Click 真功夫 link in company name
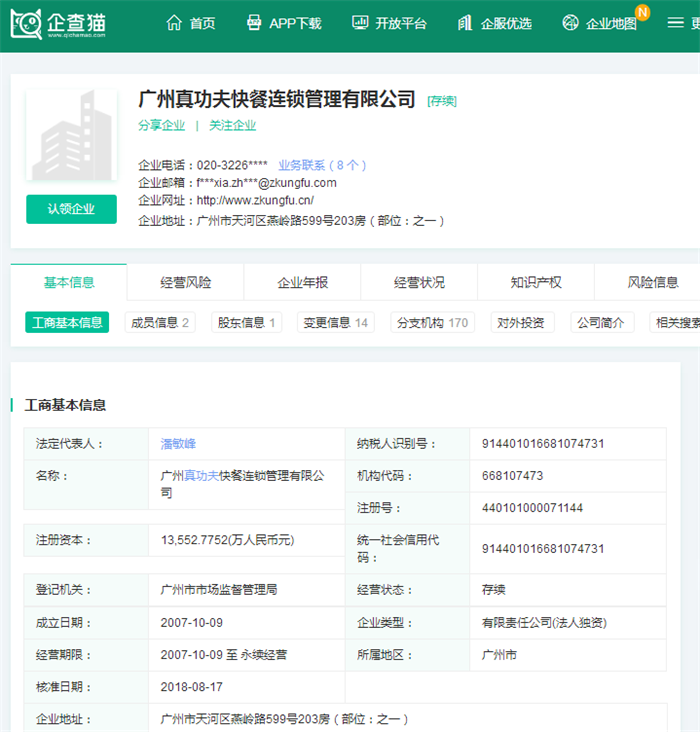 [201, 476]
